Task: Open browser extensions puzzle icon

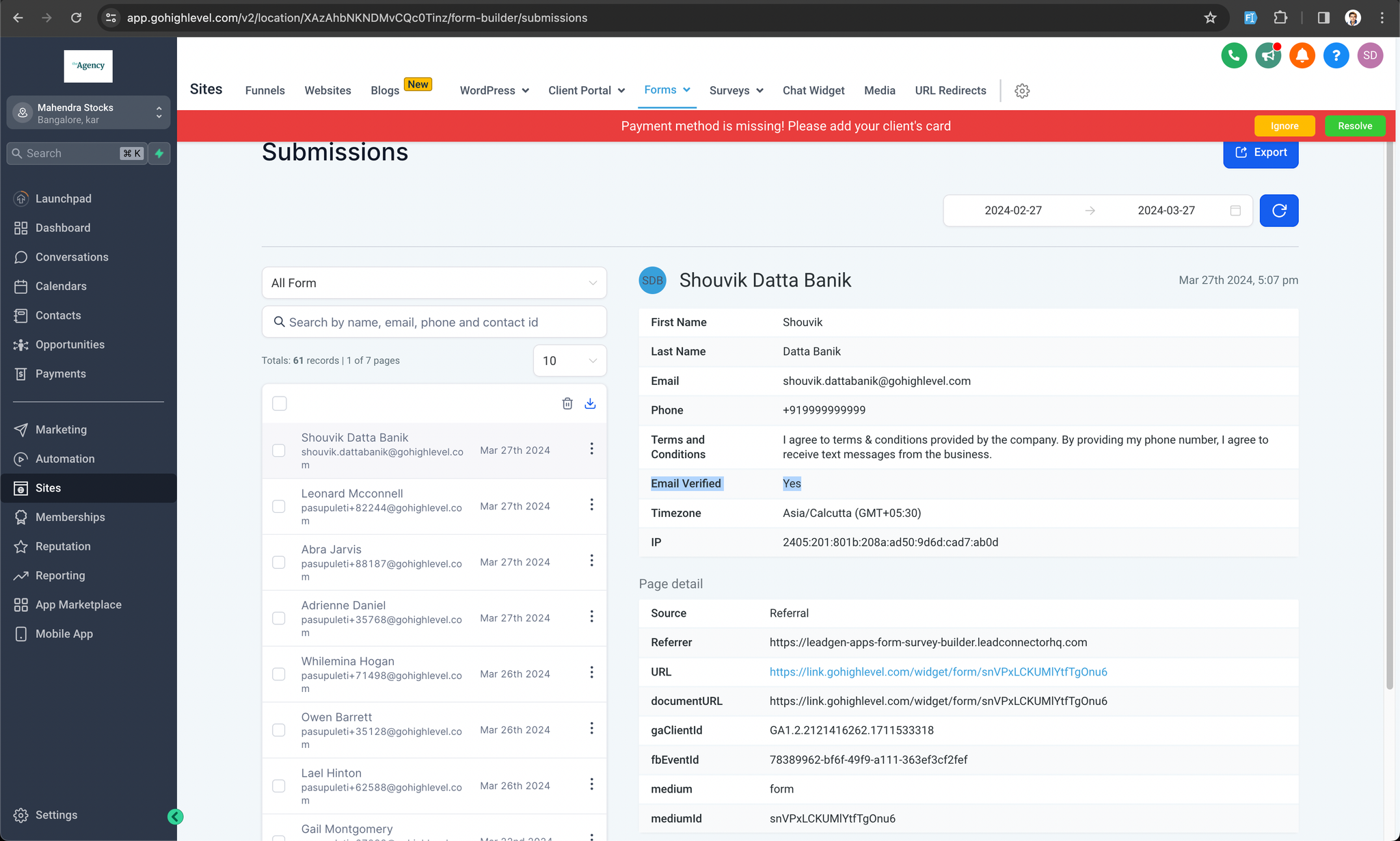Action: [1280, 18]
